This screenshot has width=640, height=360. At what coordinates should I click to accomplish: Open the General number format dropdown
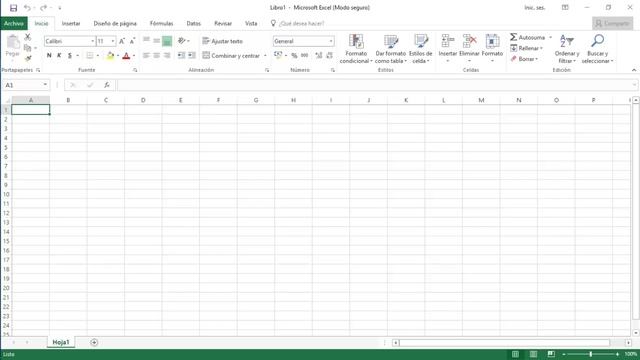331,41
